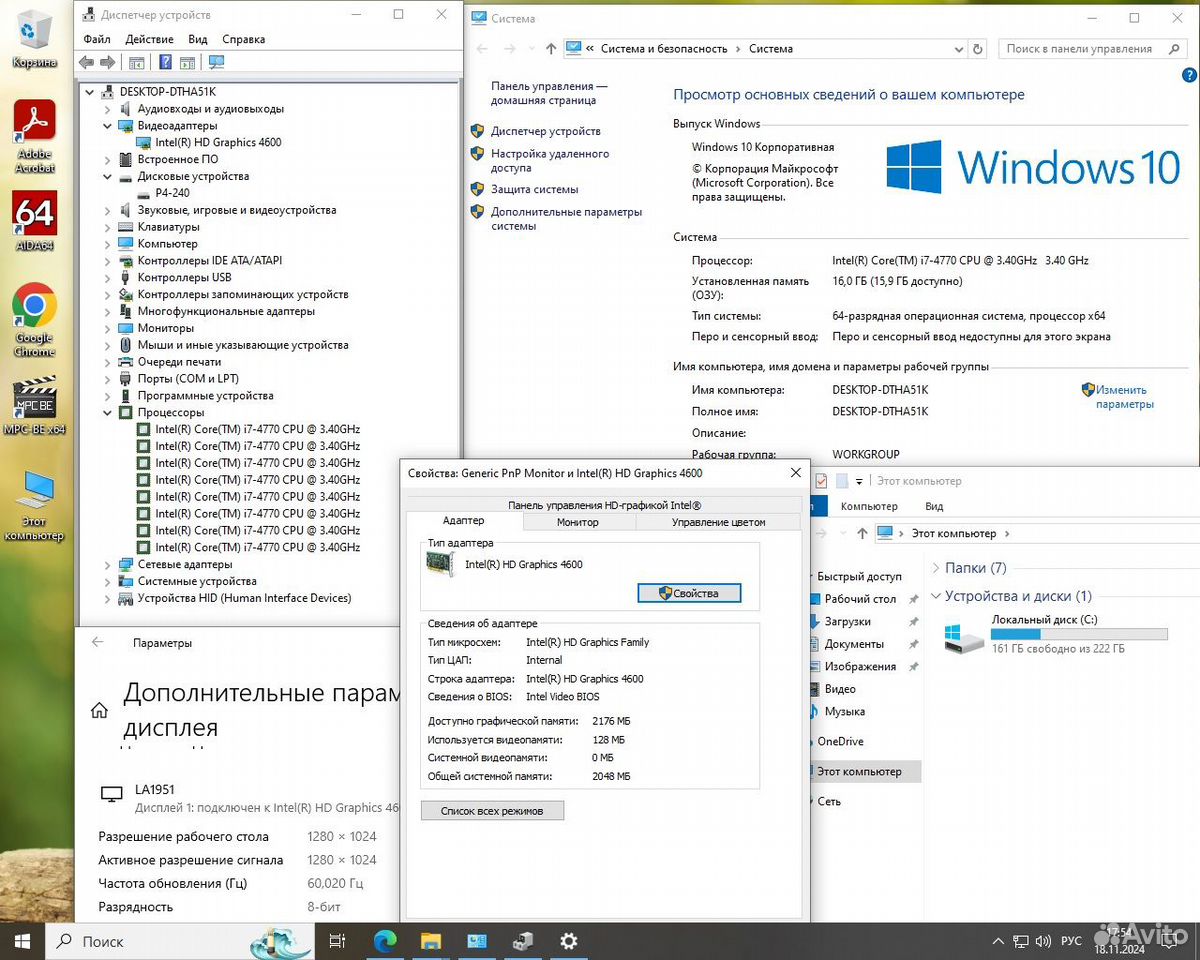Select Загрузки in Explorer sidebar

point(847,621)
